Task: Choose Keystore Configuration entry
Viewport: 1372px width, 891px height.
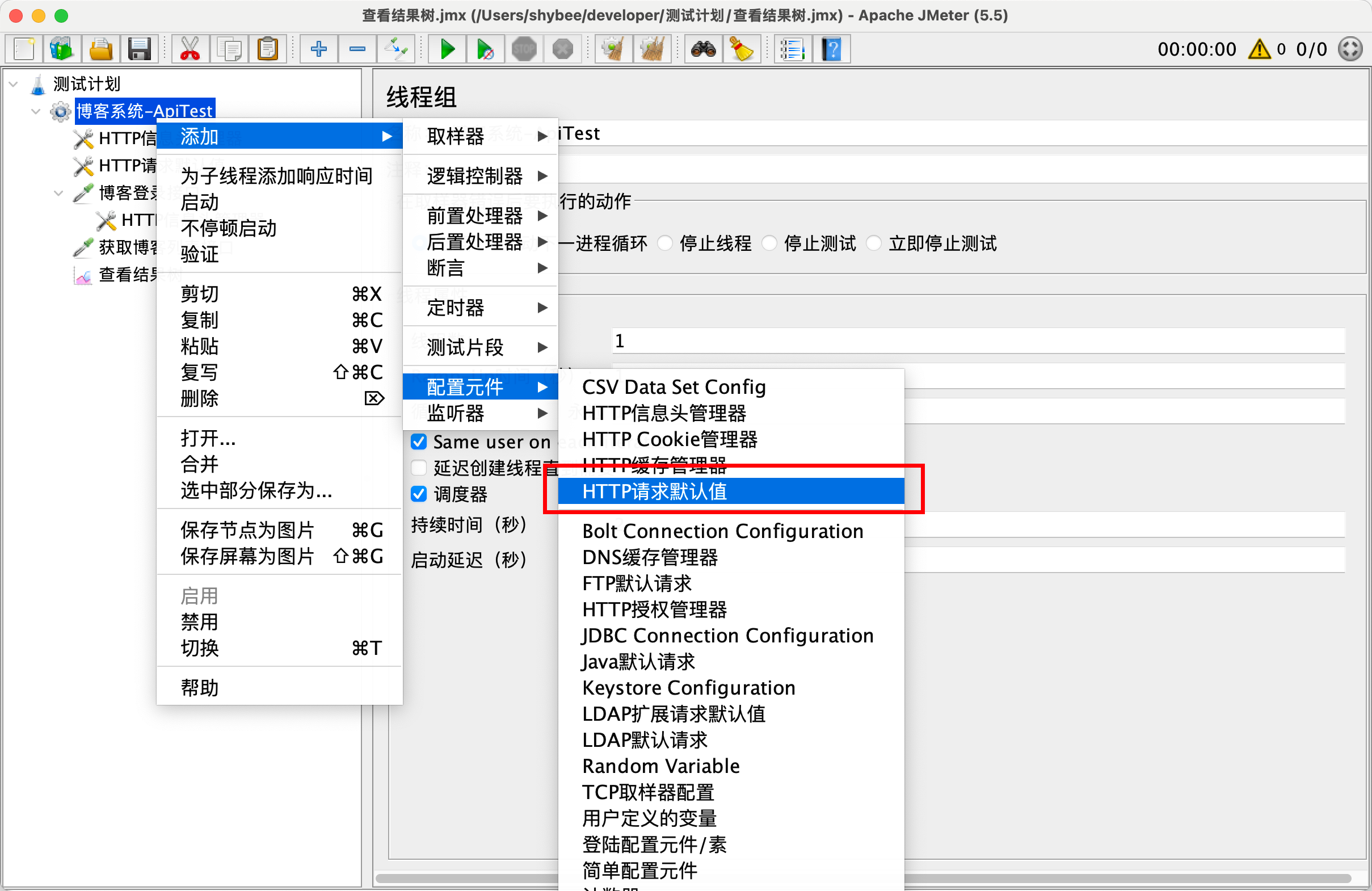Action: click(x=731, y=688)
